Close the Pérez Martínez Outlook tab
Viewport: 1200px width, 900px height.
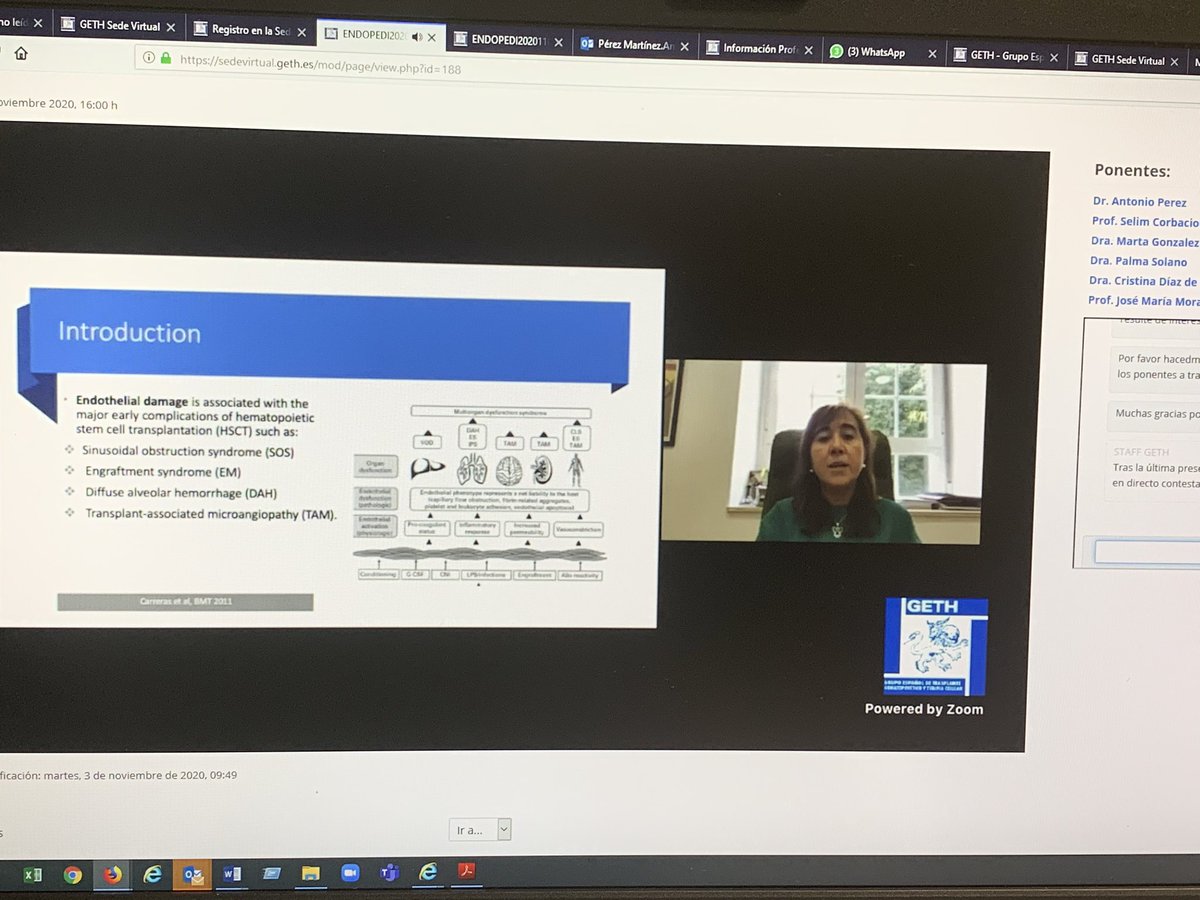(x=684, y=46)
